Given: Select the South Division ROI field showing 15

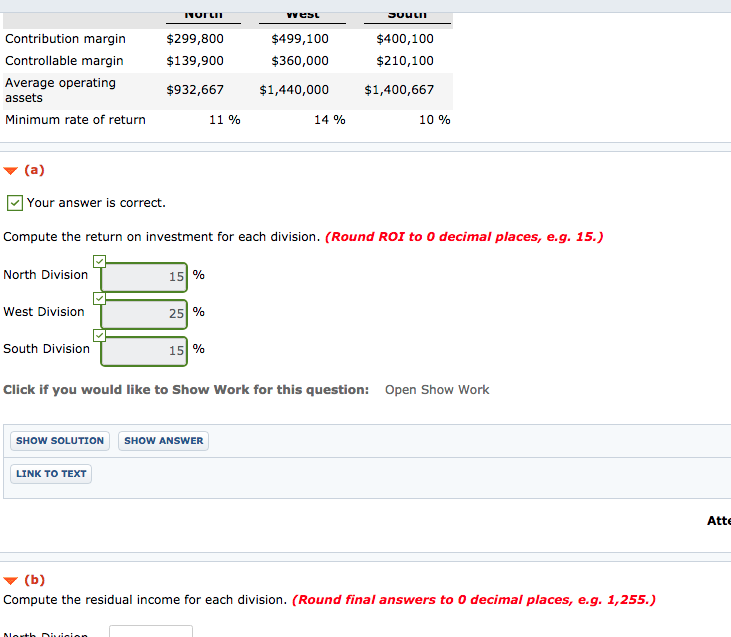Looking at the screenshot, I should click(x=144, y=351).
